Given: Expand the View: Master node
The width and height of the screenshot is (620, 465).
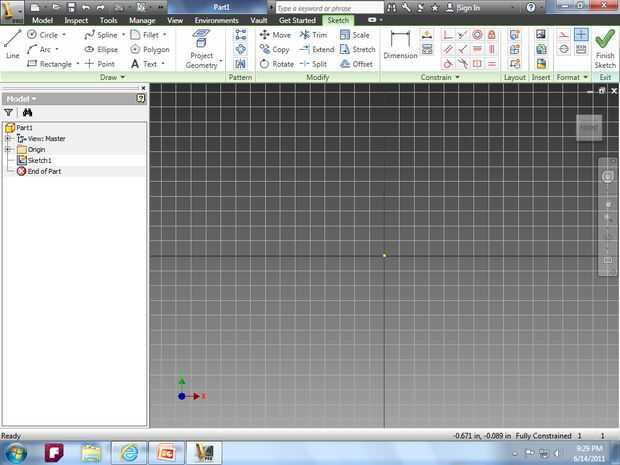Looking at the screenshot, I should [x=8, y=138].
